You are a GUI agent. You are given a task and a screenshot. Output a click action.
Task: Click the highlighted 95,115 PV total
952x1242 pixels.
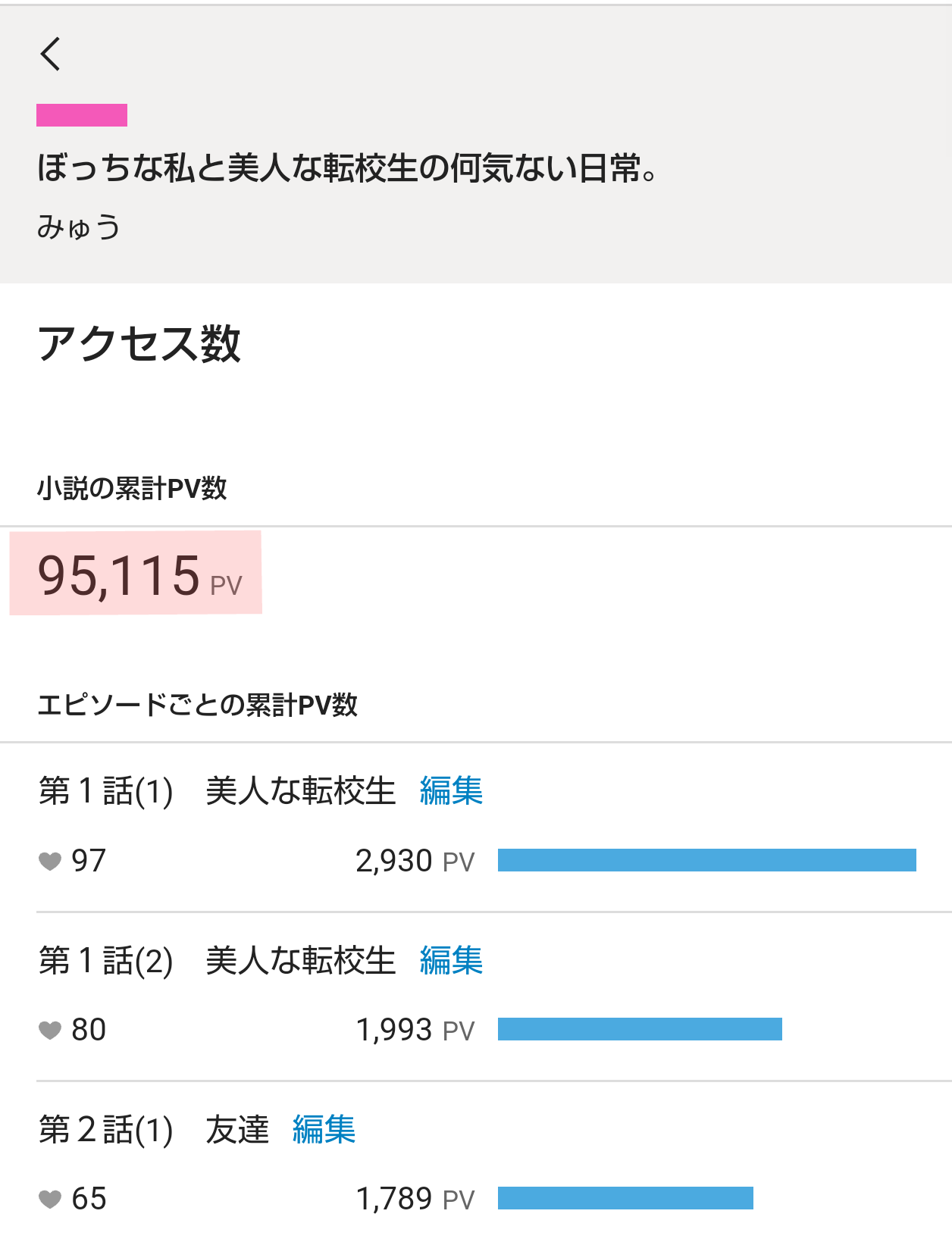(x=136, y=574)
